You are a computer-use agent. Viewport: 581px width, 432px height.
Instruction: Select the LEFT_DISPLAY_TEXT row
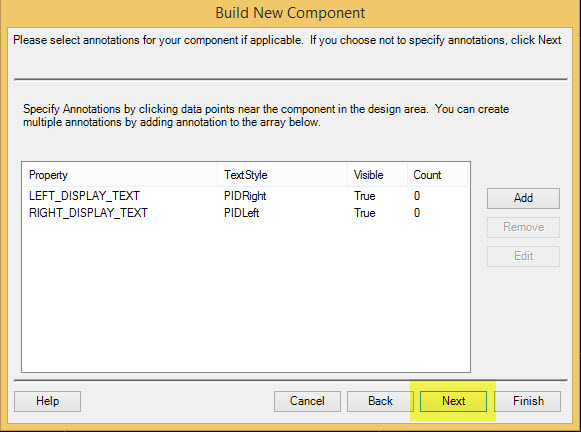tap(246, 196)
